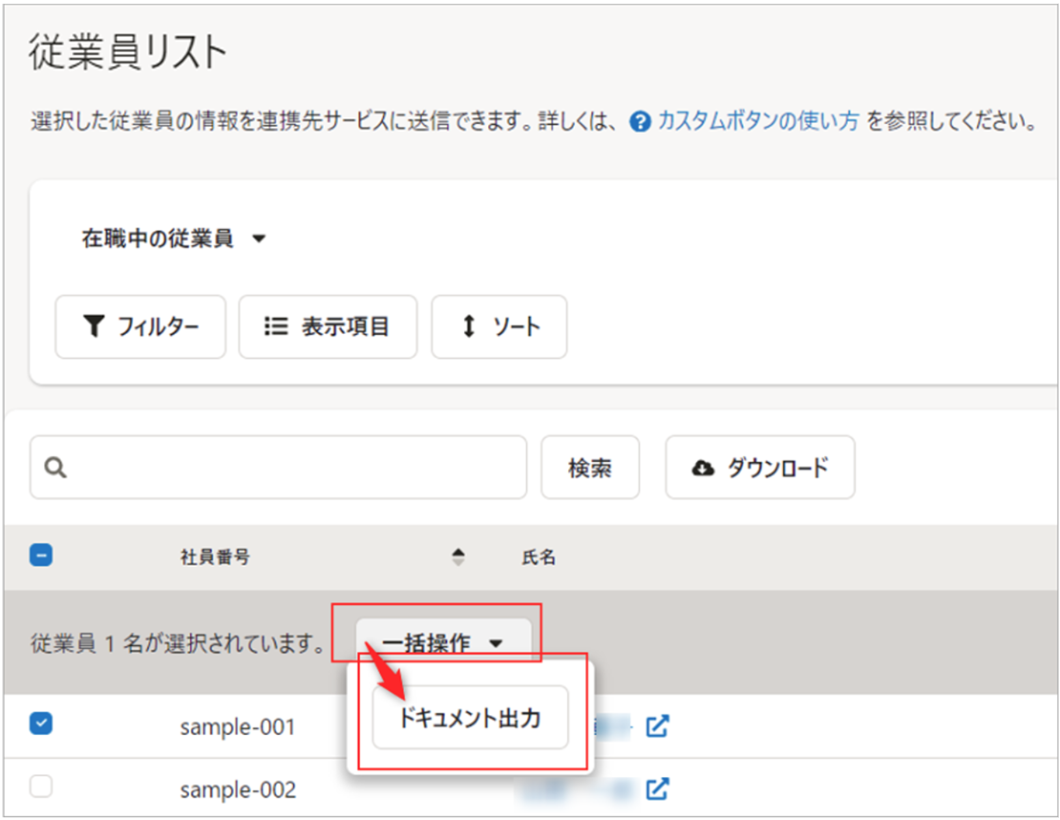Click the cloud download icon
Screen dimensions: 1060x820
coord(704,467)
